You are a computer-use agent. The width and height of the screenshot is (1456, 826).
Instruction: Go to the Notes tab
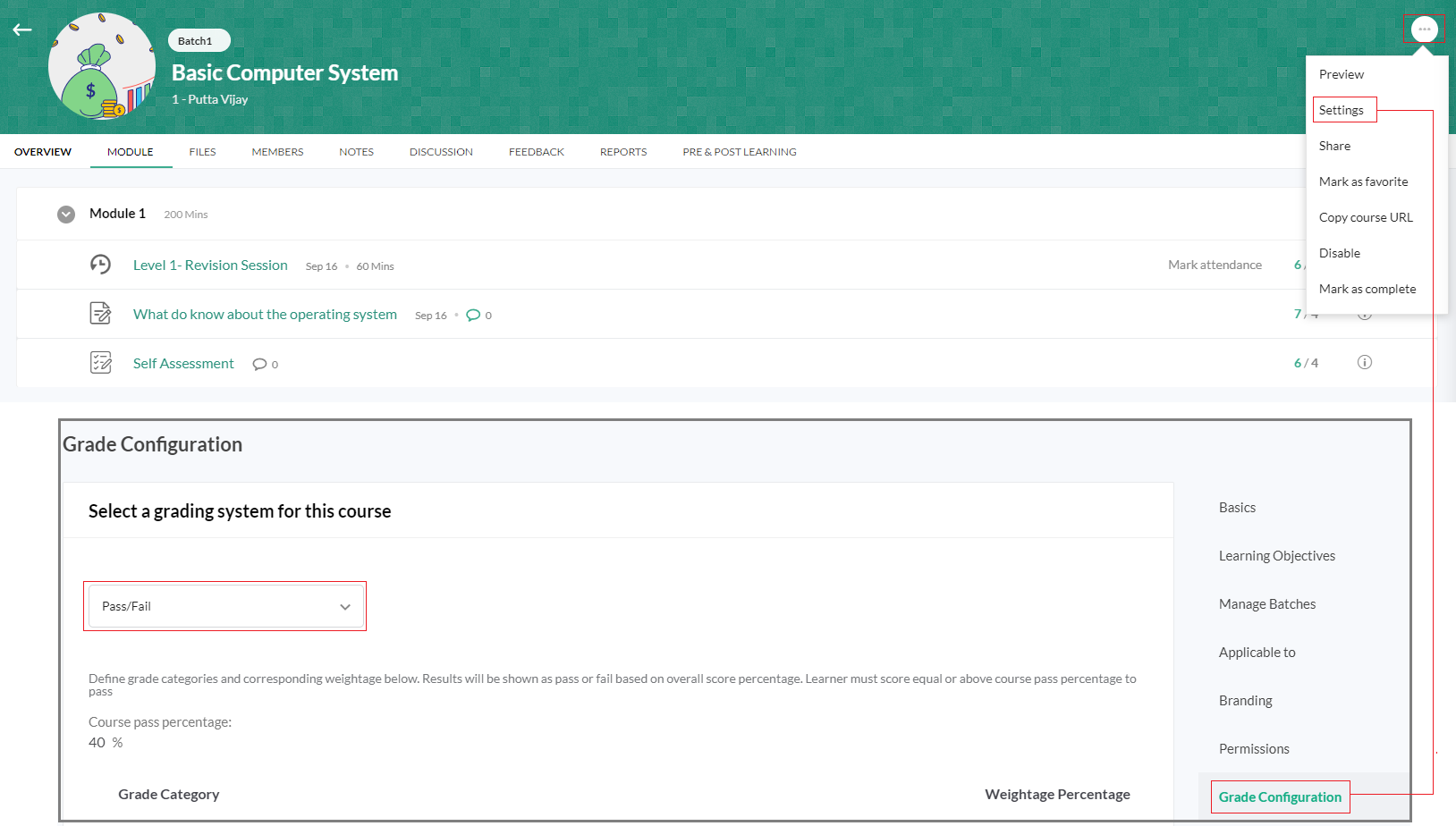356,152
